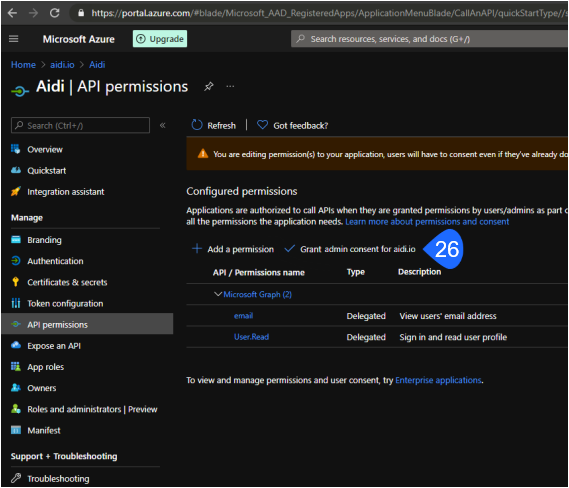This screenshot has height=488, width=569.
Task: Navigate to Home breadcrumb
Action: pyautogui.click(x=23, y=65)
